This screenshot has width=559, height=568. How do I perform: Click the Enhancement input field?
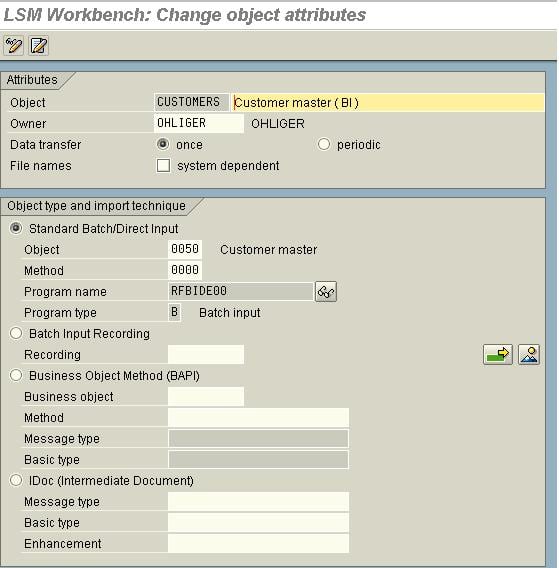coord(258,543)
